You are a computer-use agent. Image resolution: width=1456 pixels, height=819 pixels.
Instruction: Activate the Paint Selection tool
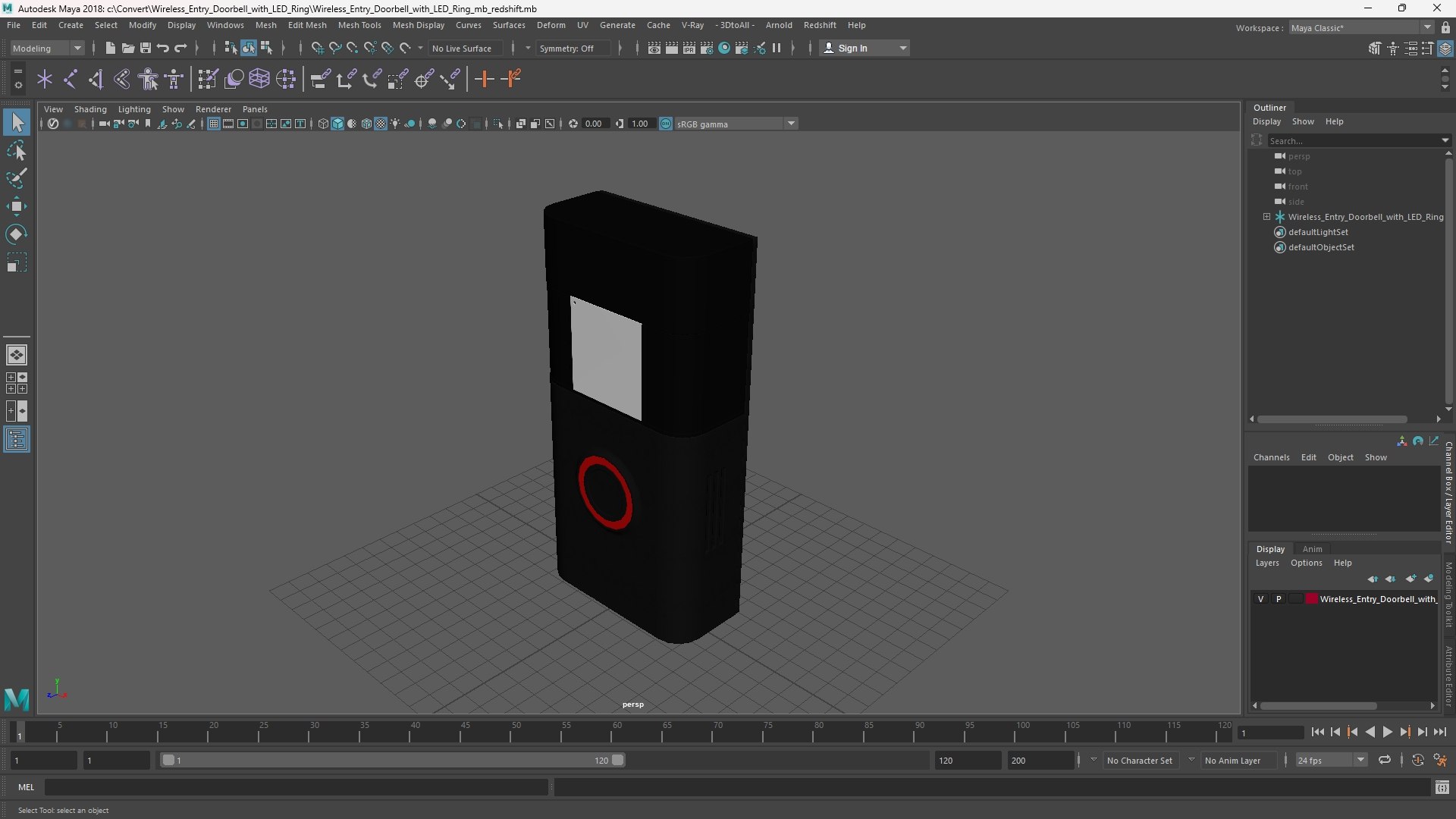click(17, 178)
